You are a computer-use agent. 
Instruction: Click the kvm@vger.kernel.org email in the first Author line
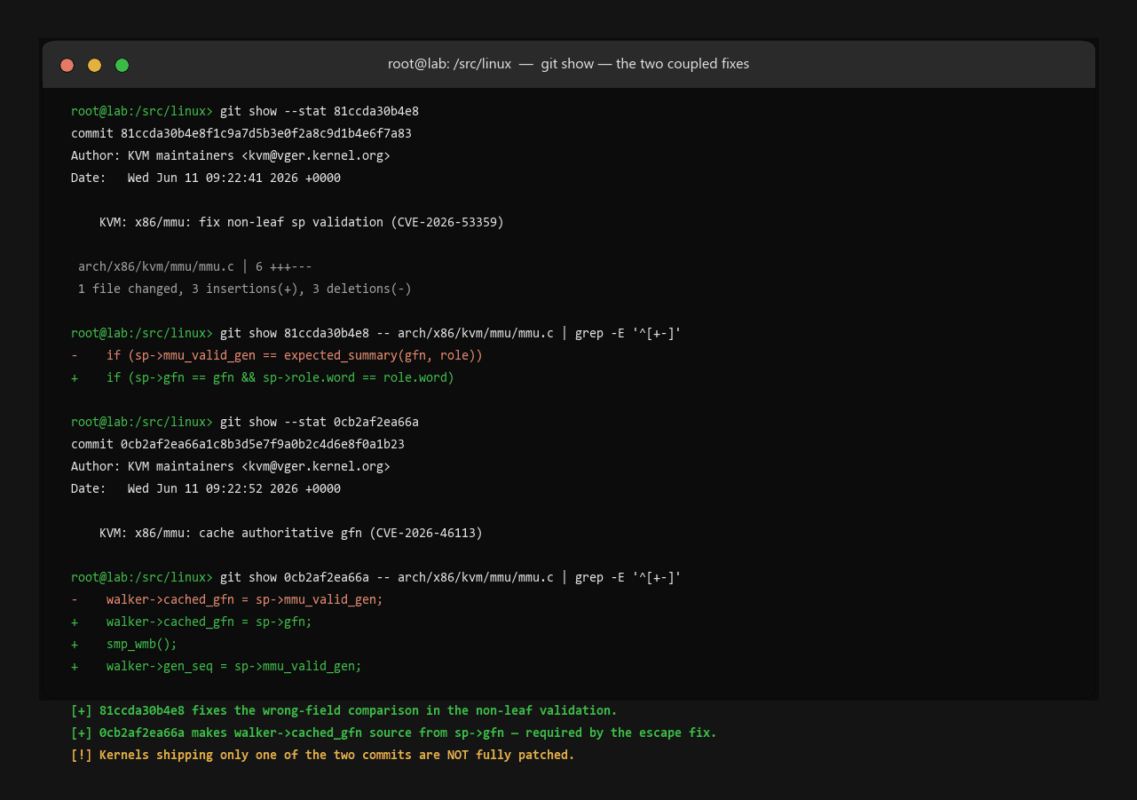(315, 156)
